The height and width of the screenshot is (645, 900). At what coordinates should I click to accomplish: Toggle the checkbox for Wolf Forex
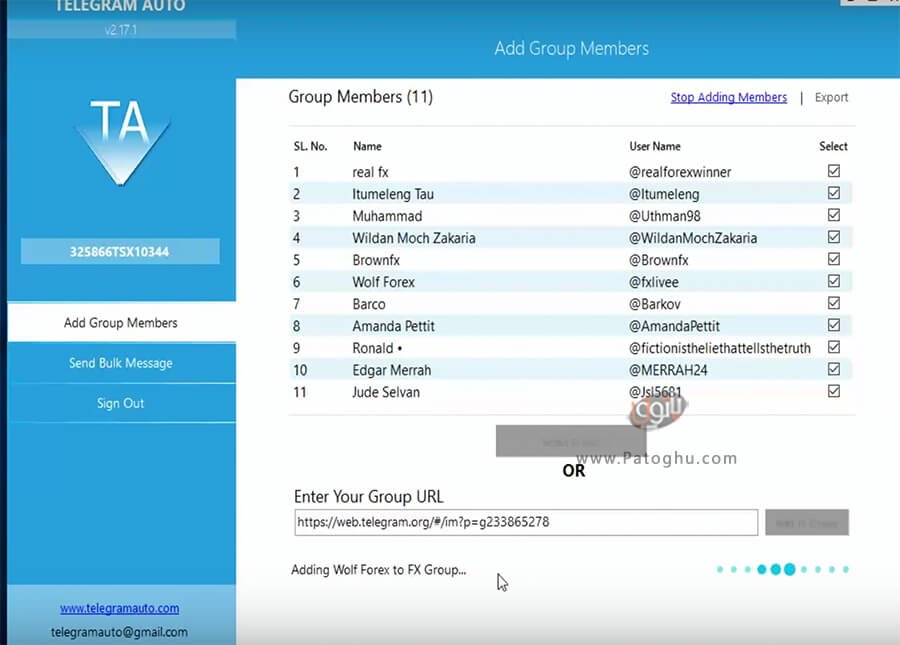pos(833,281)
